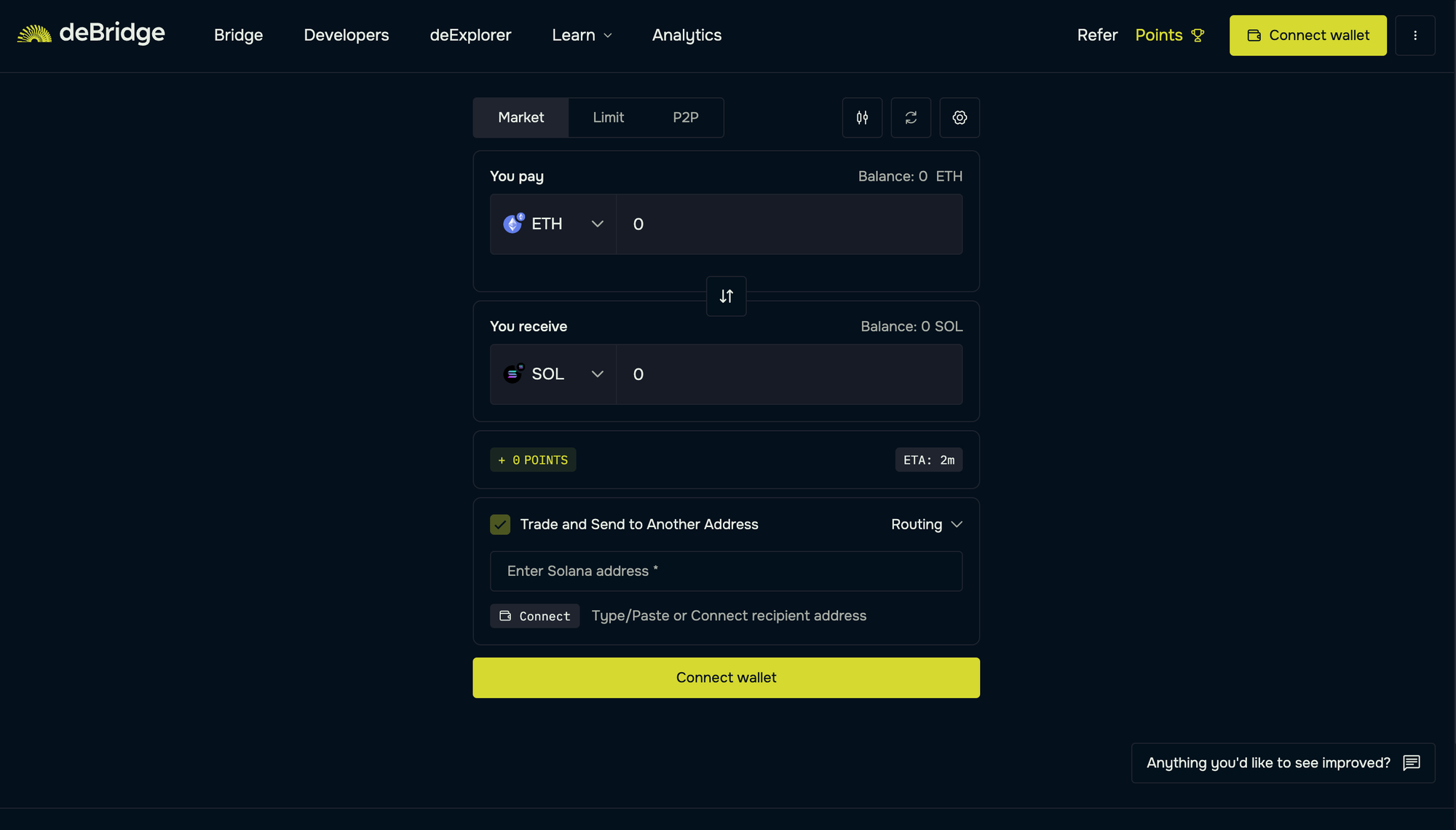The height and width of the screenshot is (830, 1456).
Task: Open the SOL token selector dropdown
Action: coord(553,374)
